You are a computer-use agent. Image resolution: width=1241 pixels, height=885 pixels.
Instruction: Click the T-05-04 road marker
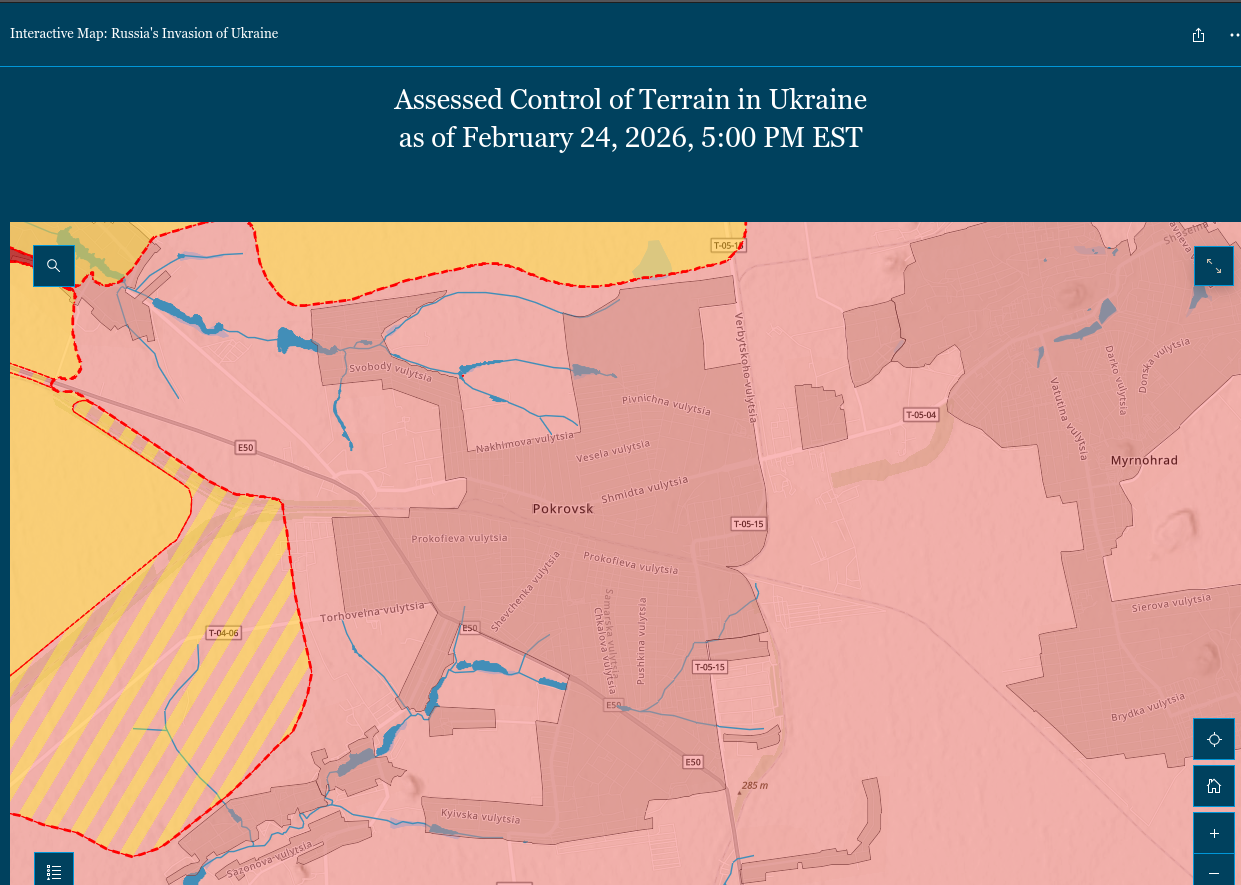coord(921,415)
